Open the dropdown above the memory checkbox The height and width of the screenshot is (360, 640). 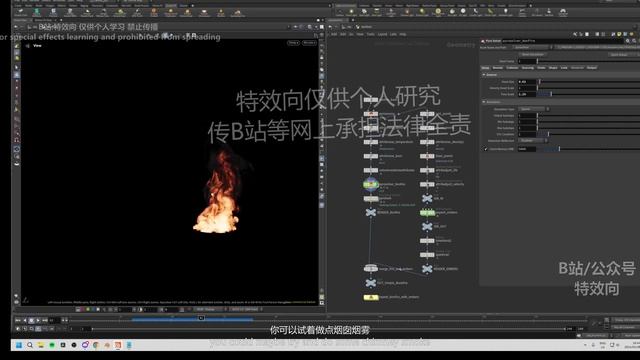pos(533,140)
